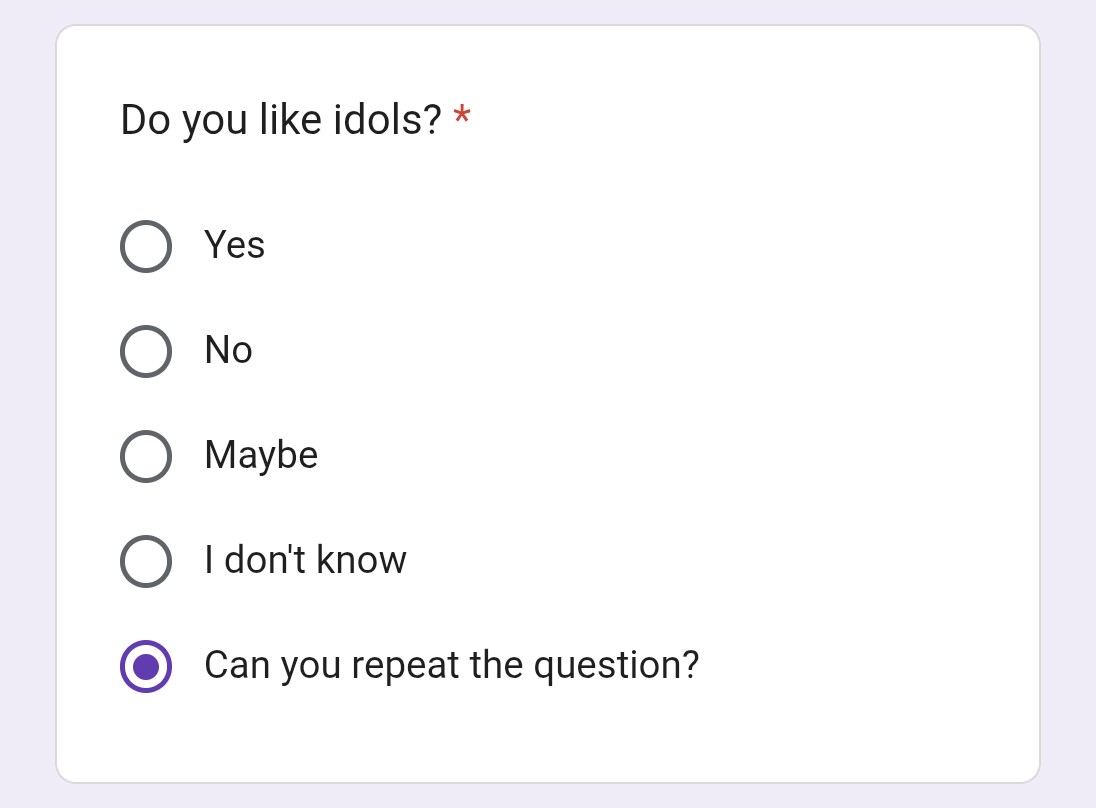Choose the Maybe radio circle
This screenshot has height=808, width=1096.
click(146, 456)
